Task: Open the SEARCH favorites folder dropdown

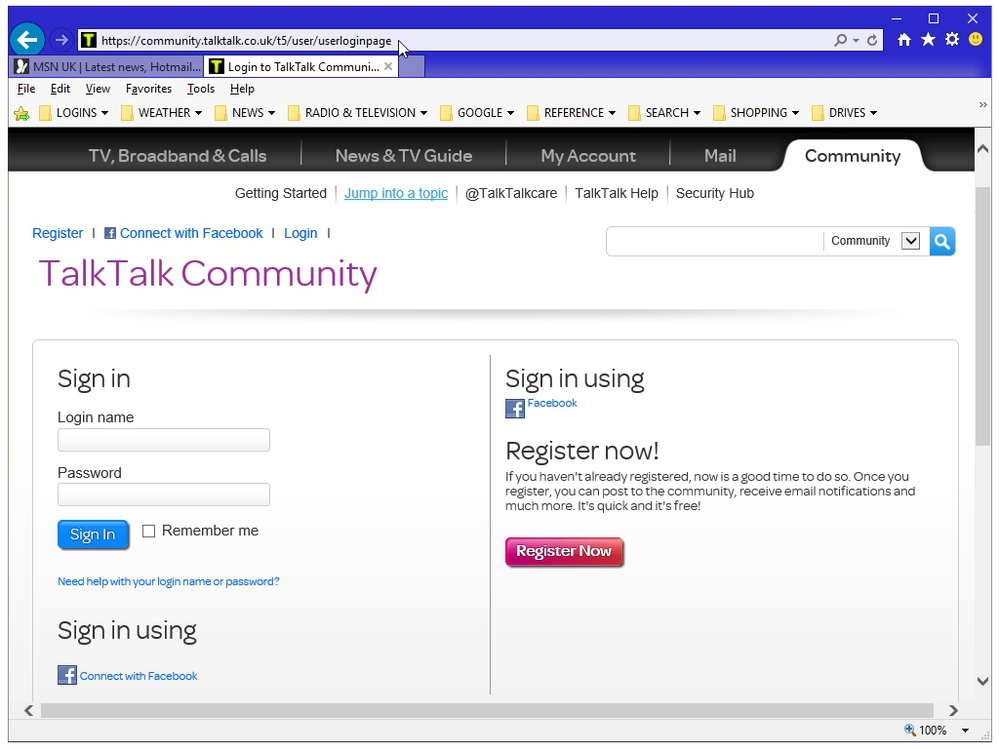Action: click(665, 113)
